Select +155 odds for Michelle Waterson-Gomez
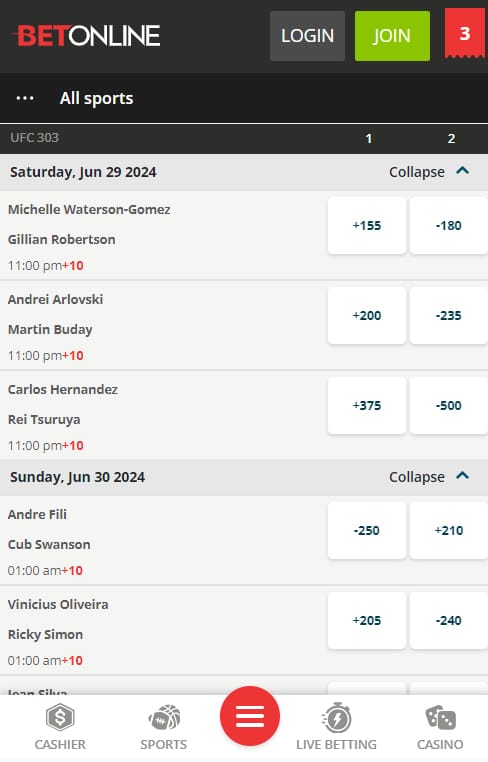 tap(367, 225)
